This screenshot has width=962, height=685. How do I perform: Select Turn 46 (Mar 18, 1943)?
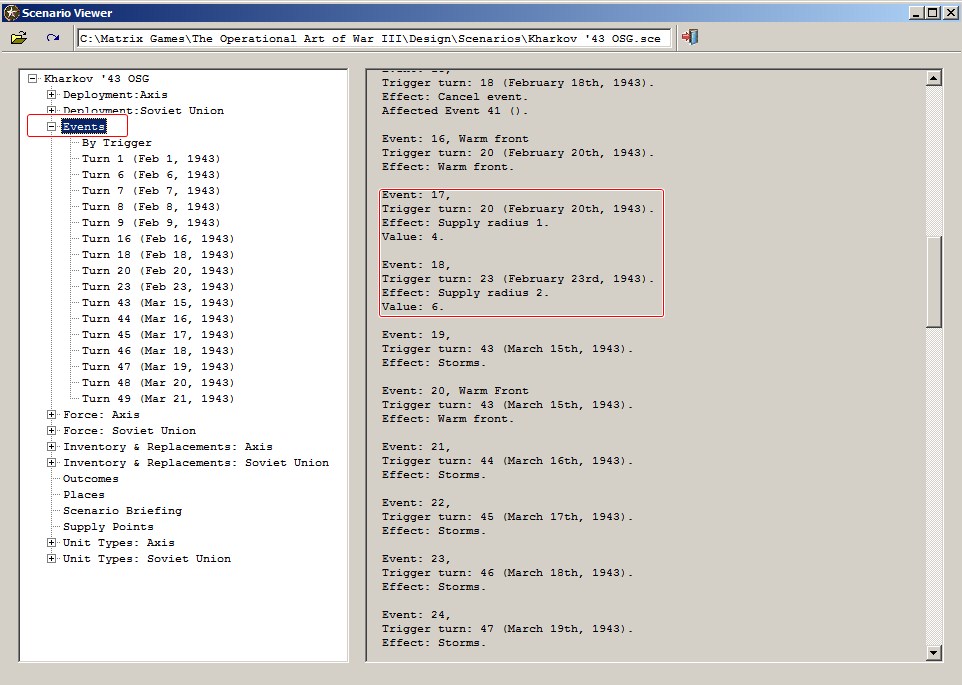pyautogui.click(x=158, y=350)
